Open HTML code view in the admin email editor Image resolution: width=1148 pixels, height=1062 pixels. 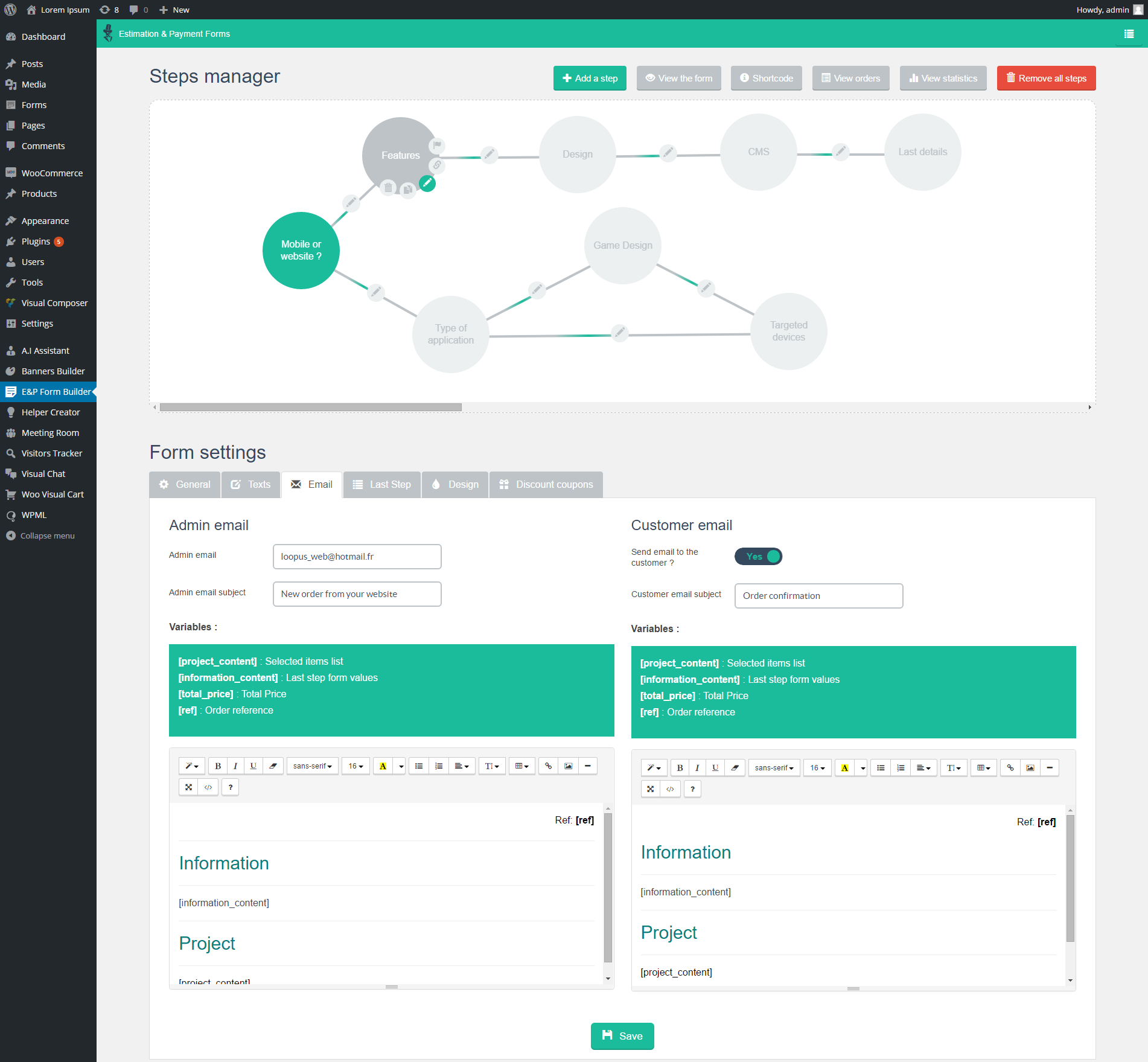pos(208,787)
